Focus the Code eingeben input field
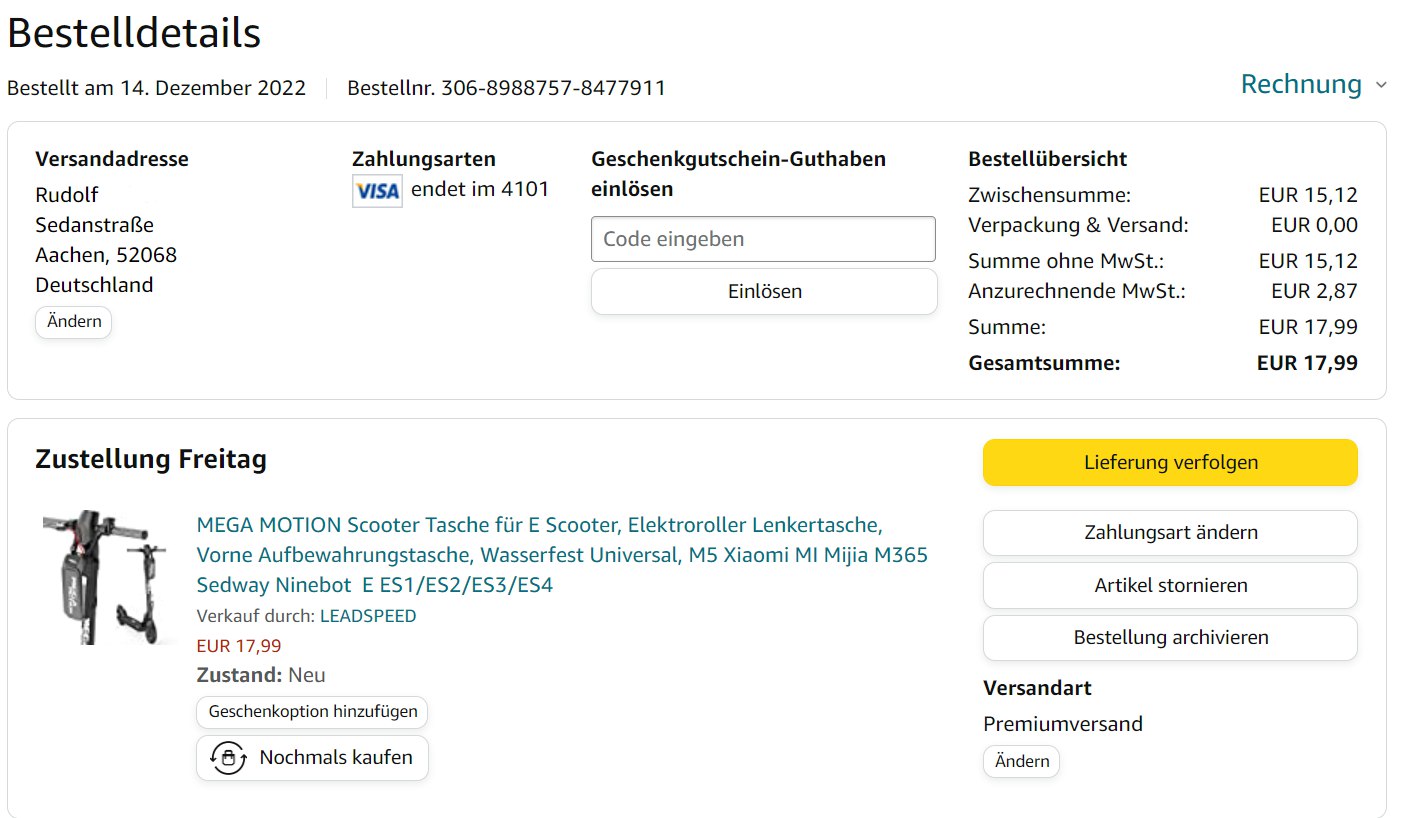The image size is (1413, 818). click(763, 239)
